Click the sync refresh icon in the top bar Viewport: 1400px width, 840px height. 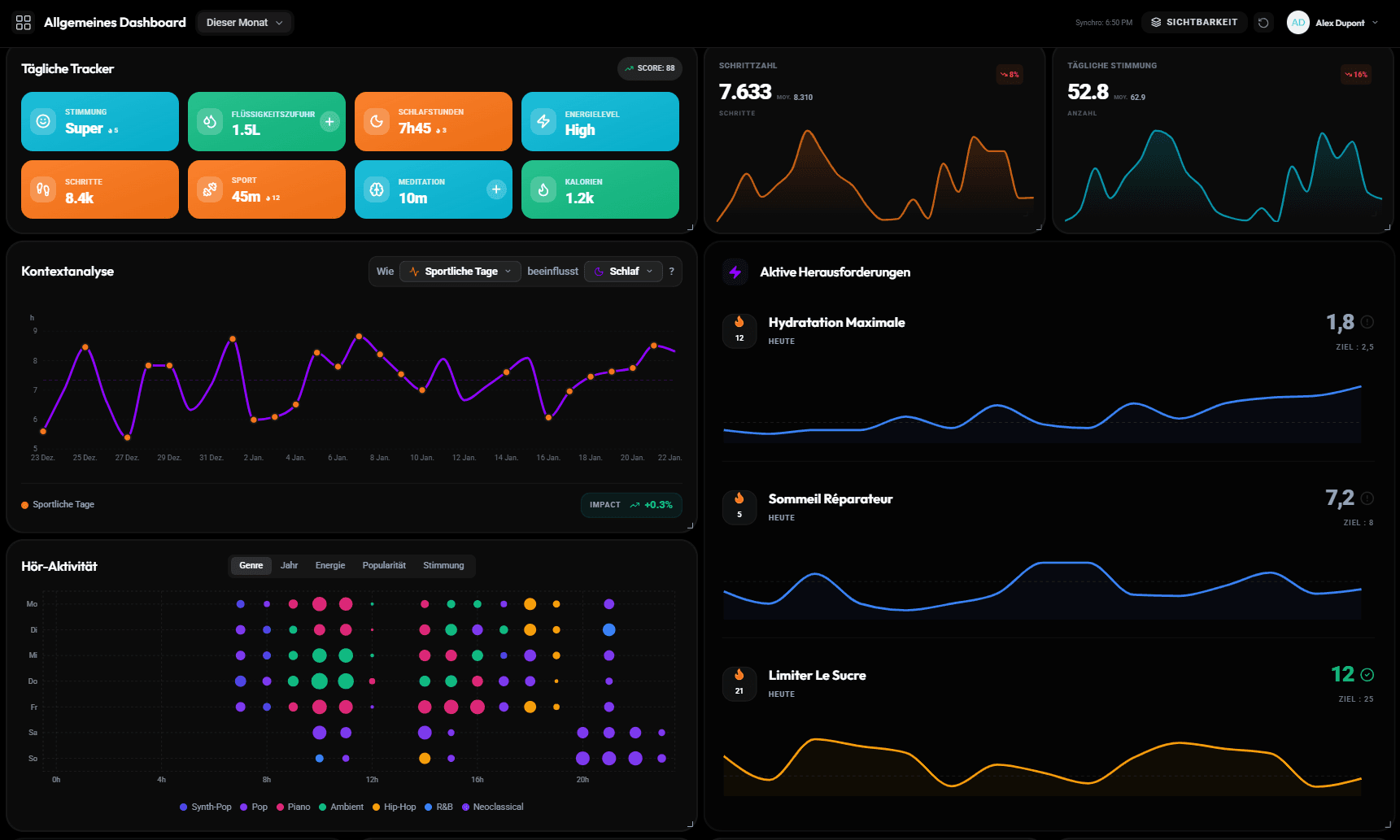click(1263, 22)
